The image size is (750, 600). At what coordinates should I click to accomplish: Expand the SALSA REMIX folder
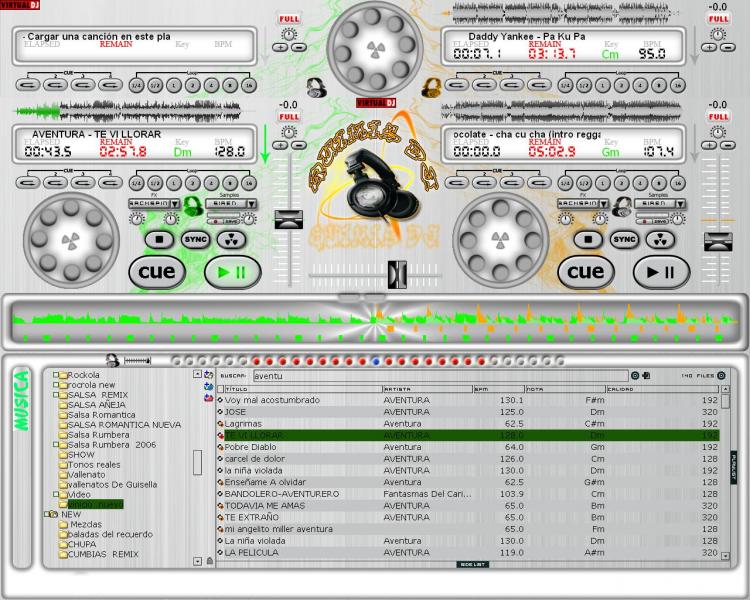(55, 395)
